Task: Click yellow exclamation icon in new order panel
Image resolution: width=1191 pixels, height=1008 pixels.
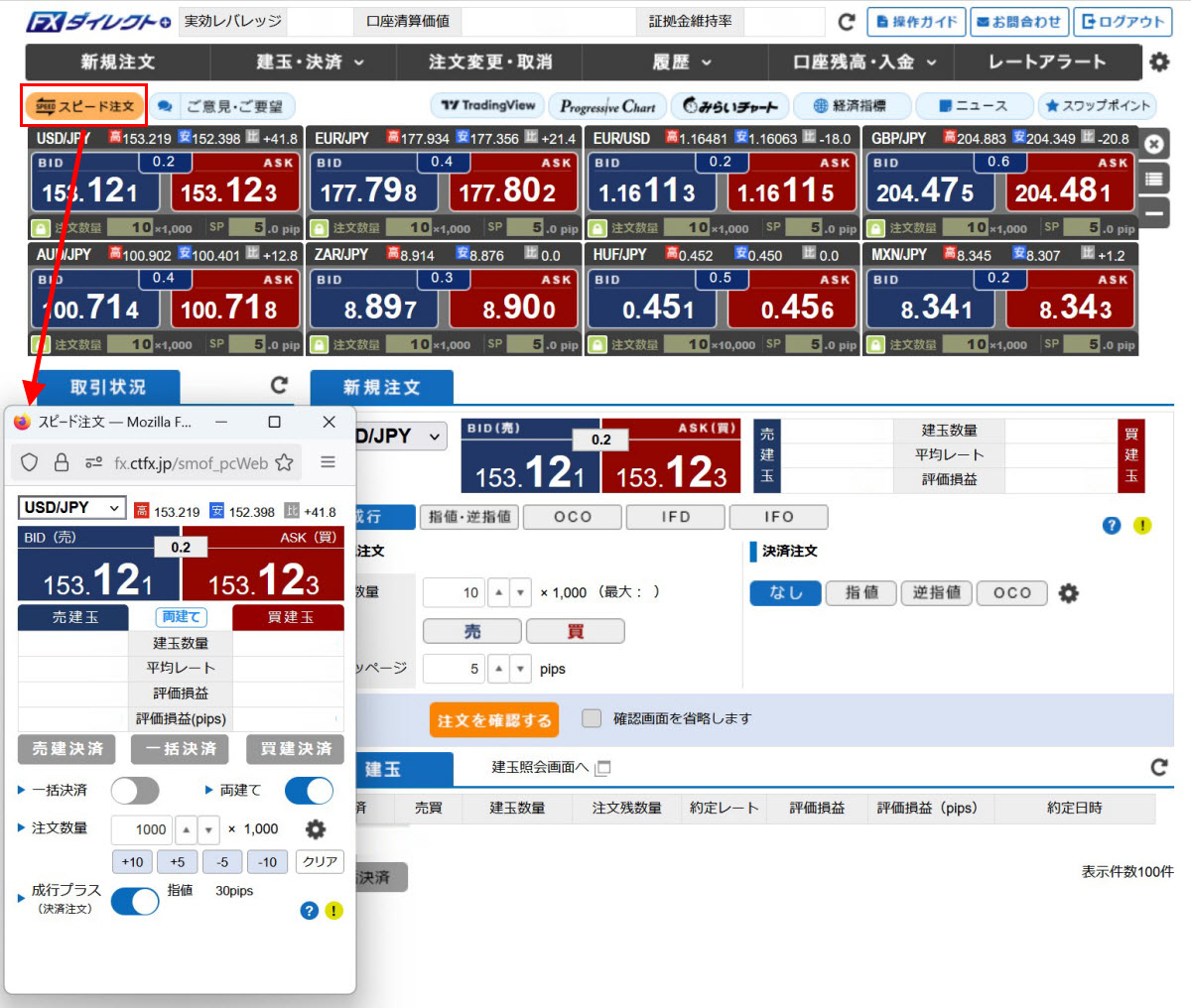Action: coord(1142,525)
